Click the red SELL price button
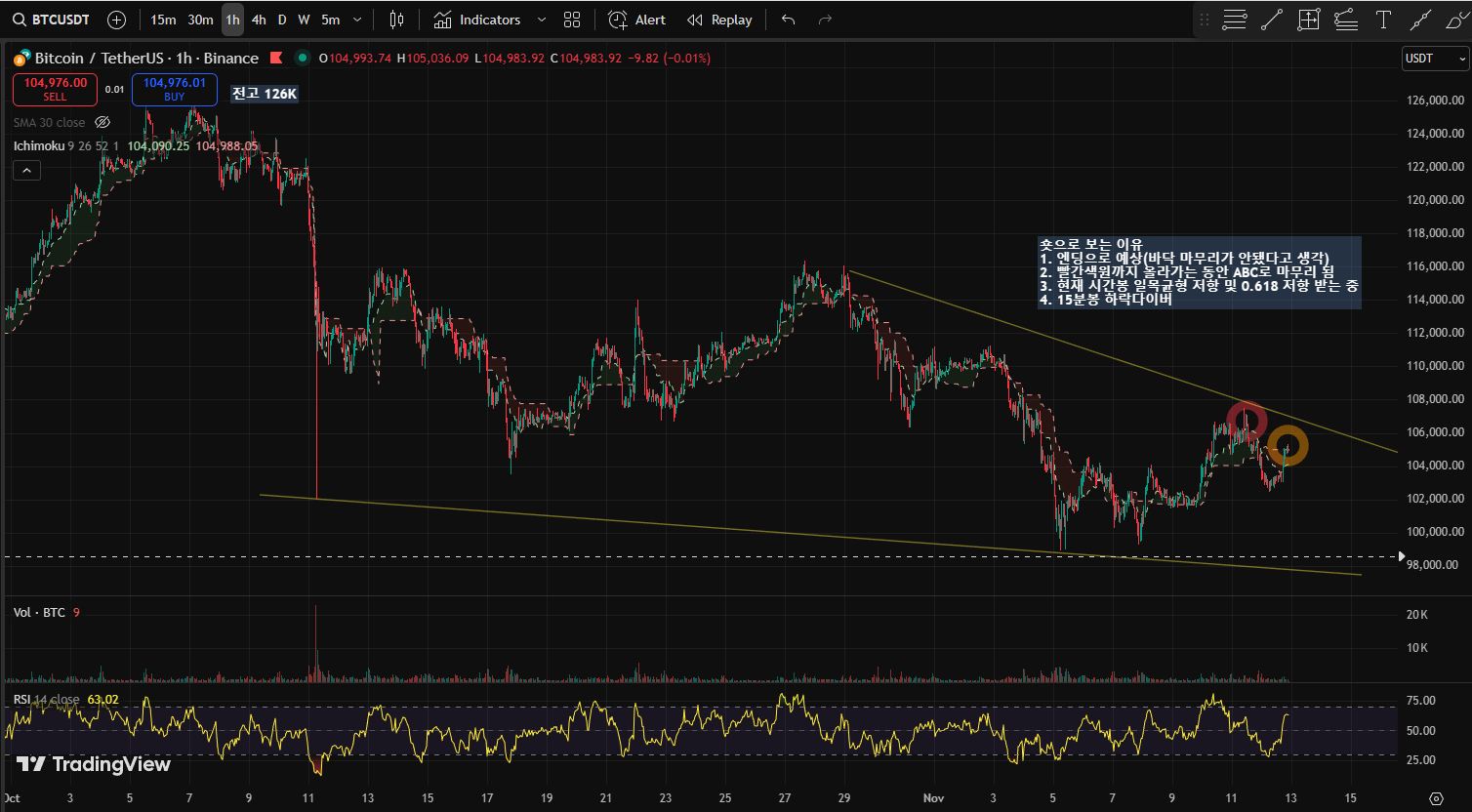 (x=56, y=90)
